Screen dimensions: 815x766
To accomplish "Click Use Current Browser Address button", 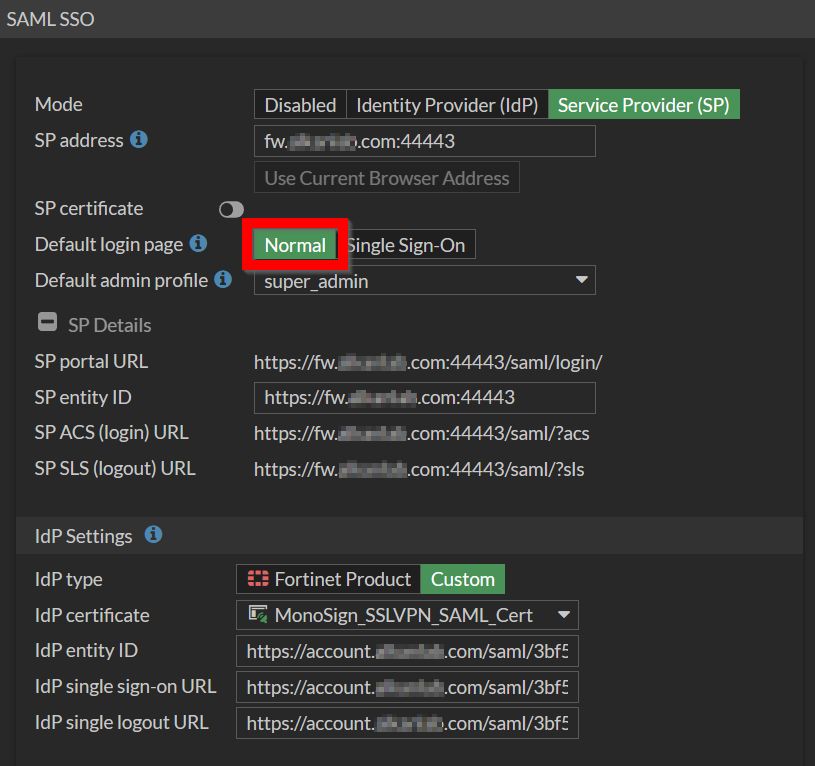I will pyautogui.click(x=386, y=178).
